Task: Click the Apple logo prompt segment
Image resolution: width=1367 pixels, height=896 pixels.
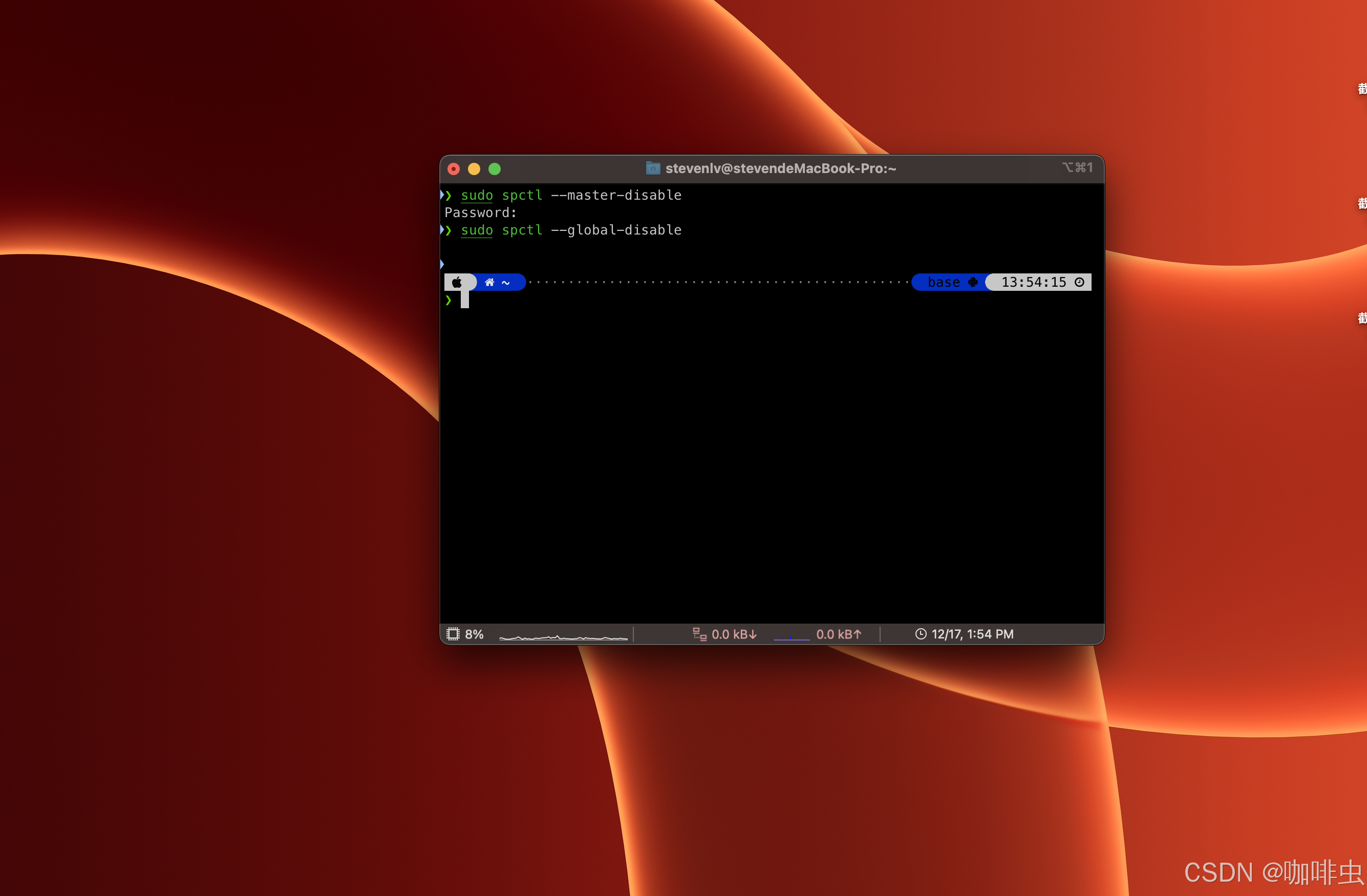Action: [x=457, y=282]
